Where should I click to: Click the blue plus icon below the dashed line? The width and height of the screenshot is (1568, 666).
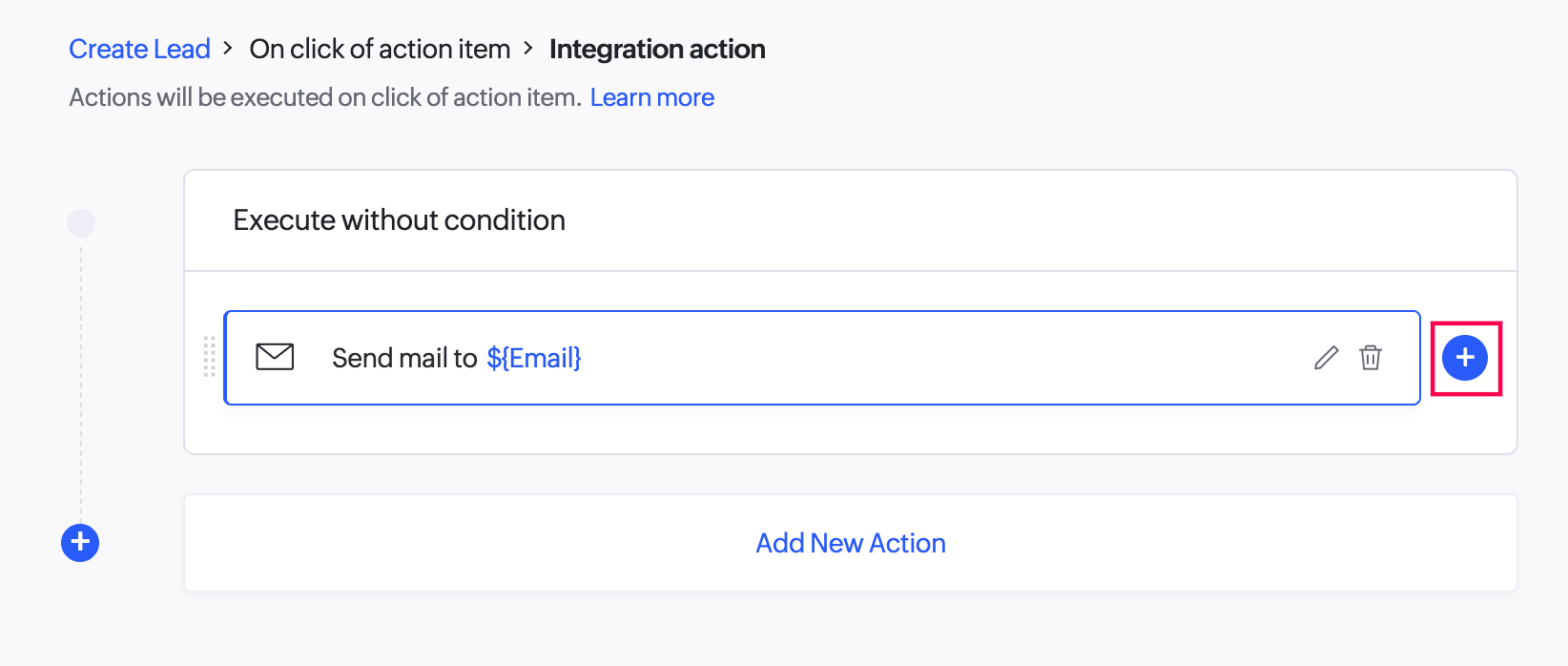80,543
